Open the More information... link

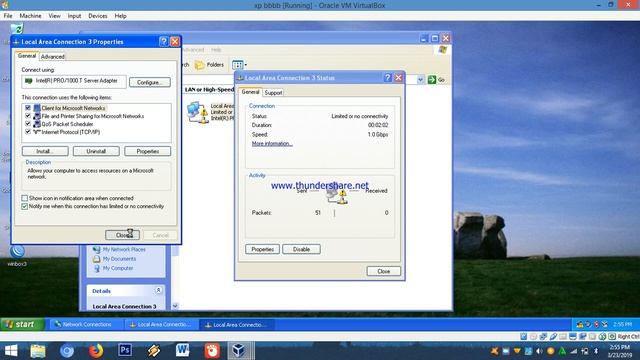tap(272, 144)
